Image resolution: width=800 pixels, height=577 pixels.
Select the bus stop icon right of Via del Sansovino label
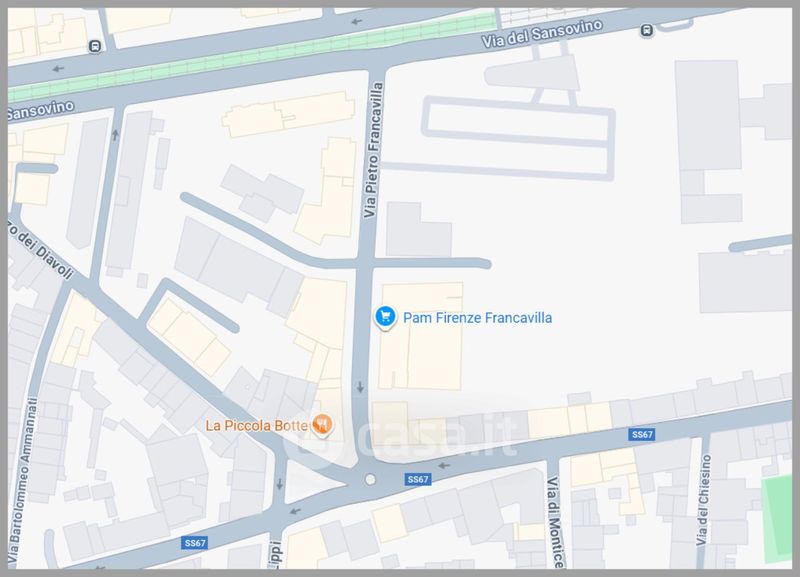pos(647,31)
